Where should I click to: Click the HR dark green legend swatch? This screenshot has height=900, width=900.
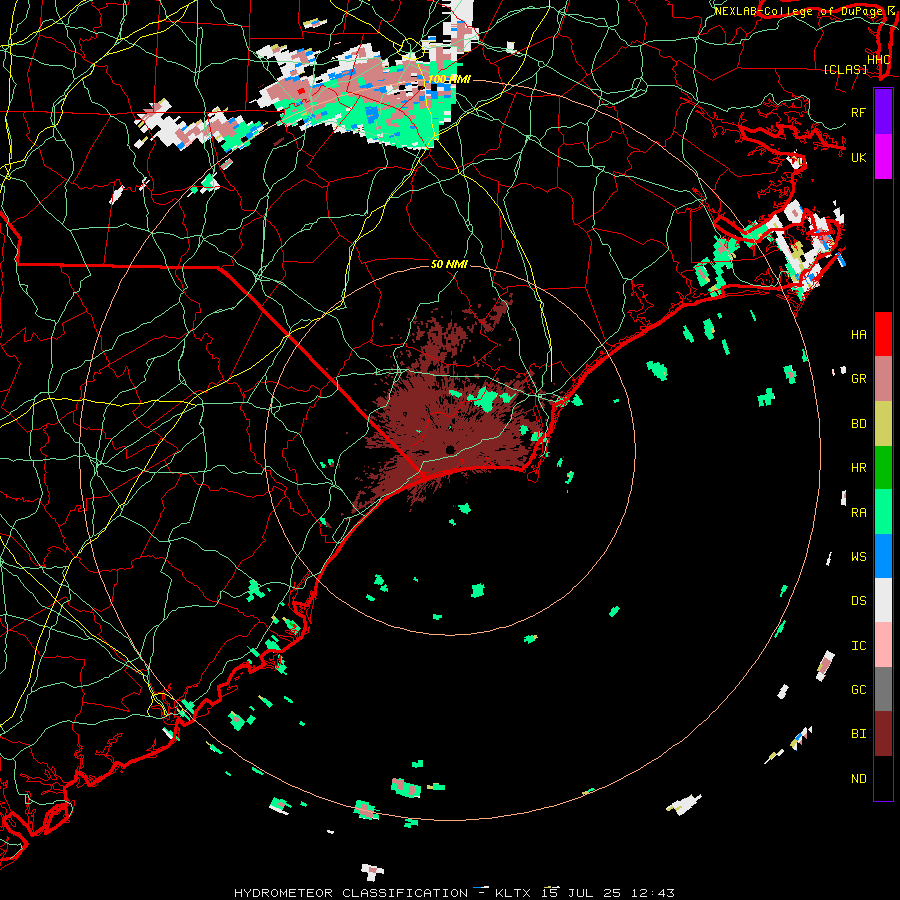[x=883, y=468]
